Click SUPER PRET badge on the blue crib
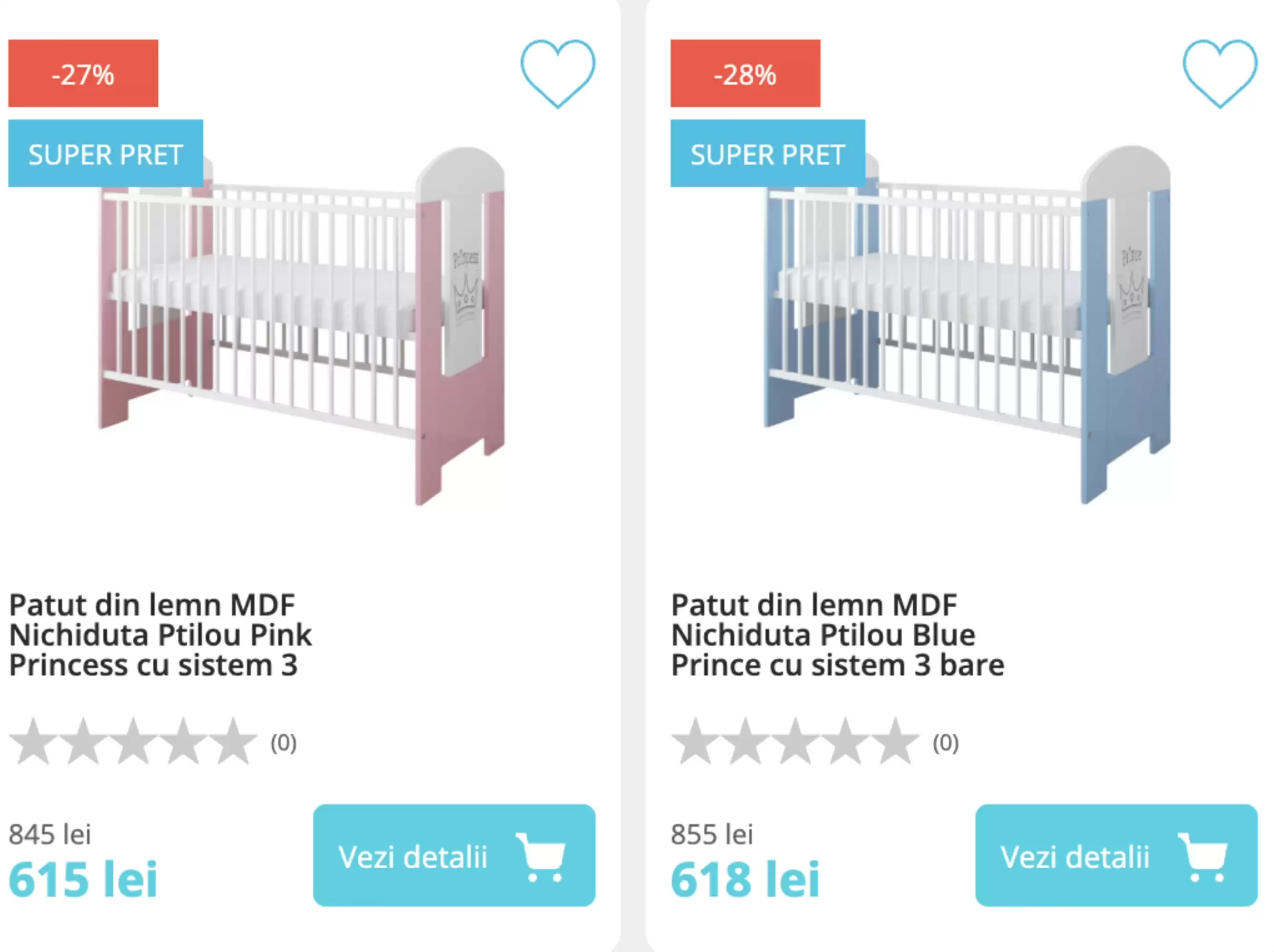 click(767, 154)
